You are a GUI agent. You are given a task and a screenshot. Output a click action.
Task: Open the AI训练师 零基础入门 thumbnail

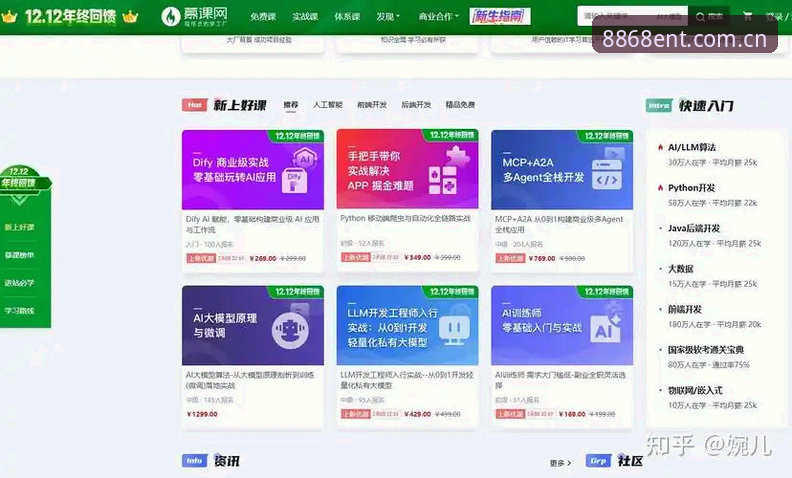562,325
